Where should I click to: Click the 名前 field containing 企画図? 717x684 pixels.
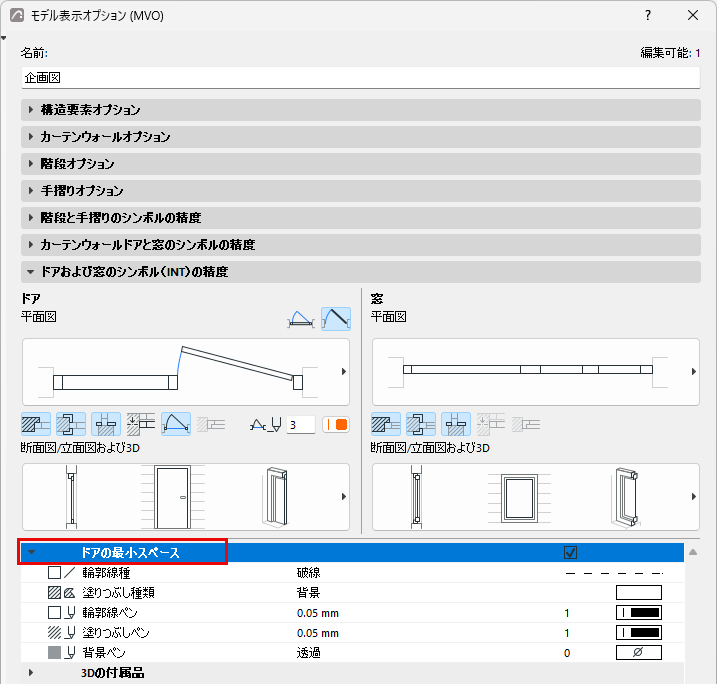pyautogui.click(x=361, y=78)
